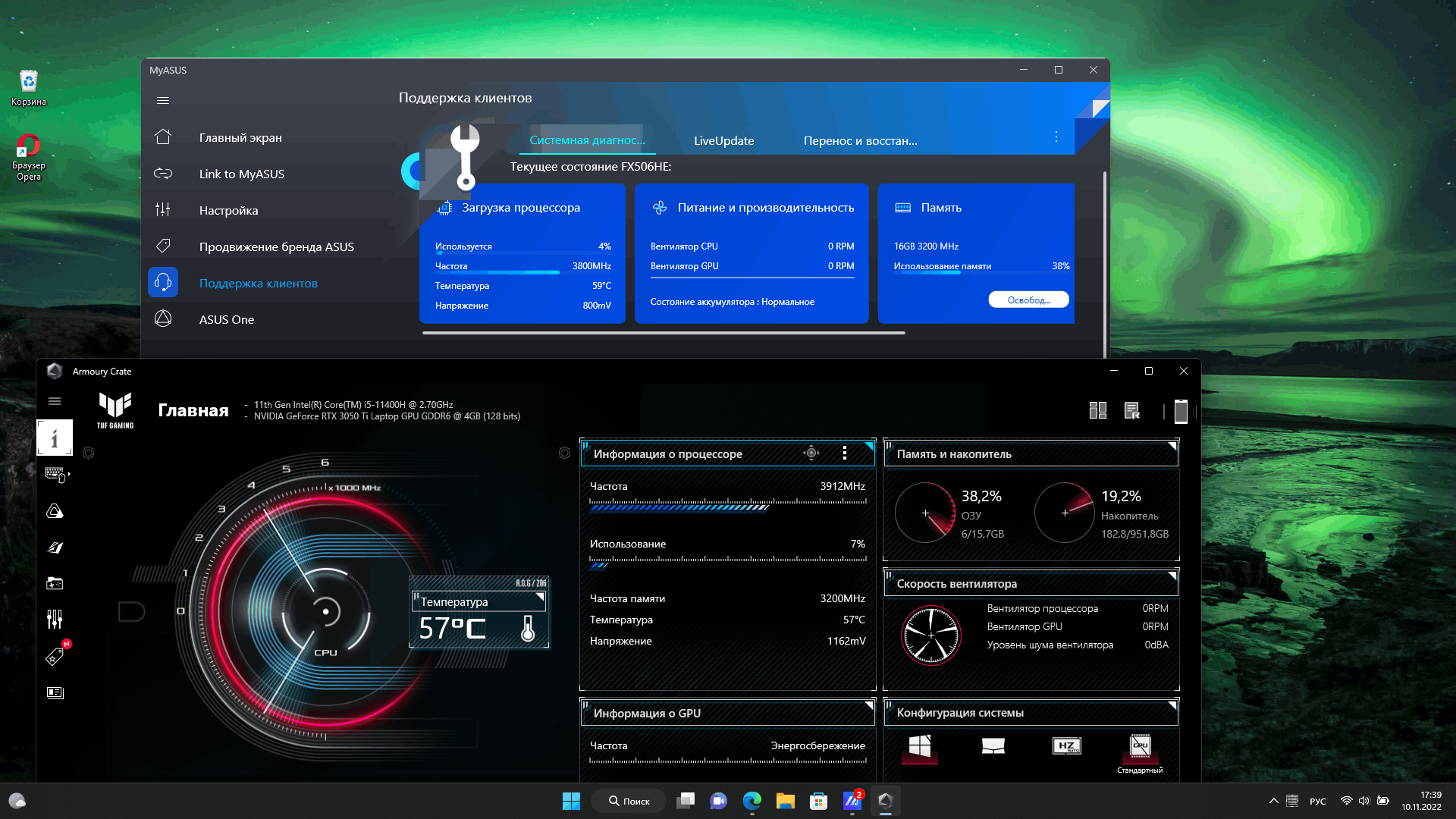The width and height of the screenshot is (1456, 819).
Task: Open Продвижение бренда ASUS item
Action: click(x=277, y=246)
